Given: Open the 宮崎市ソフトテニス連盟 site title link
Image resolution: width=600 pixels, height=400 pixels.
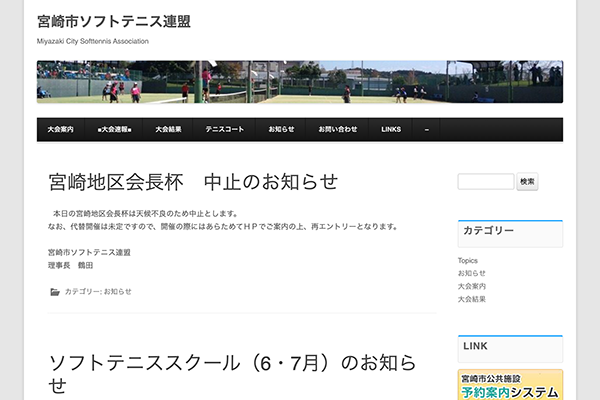Looking at the screenshot, I should 113,21.
